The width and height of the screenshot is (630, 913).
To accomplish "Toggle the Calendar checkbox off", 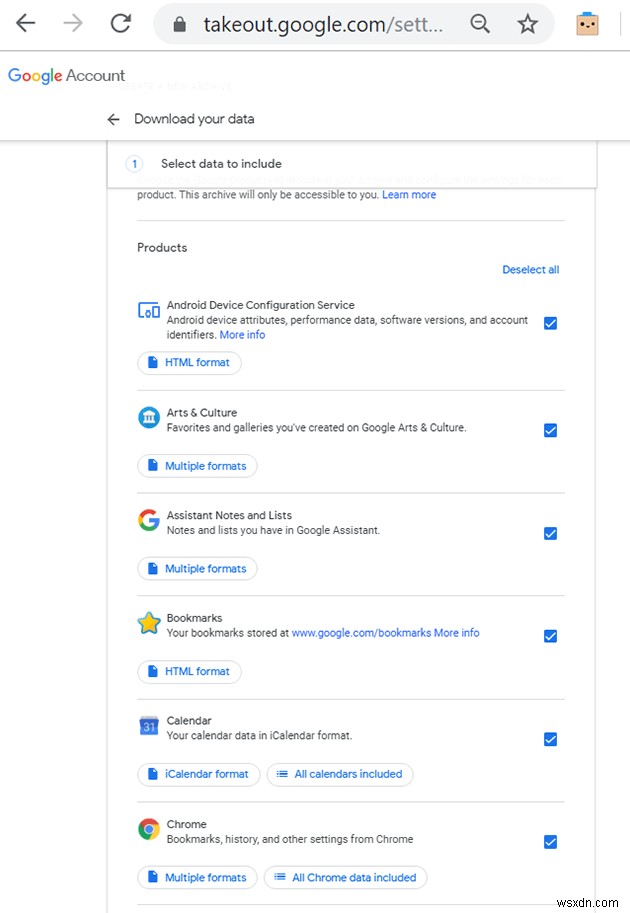I will (551, 739).
